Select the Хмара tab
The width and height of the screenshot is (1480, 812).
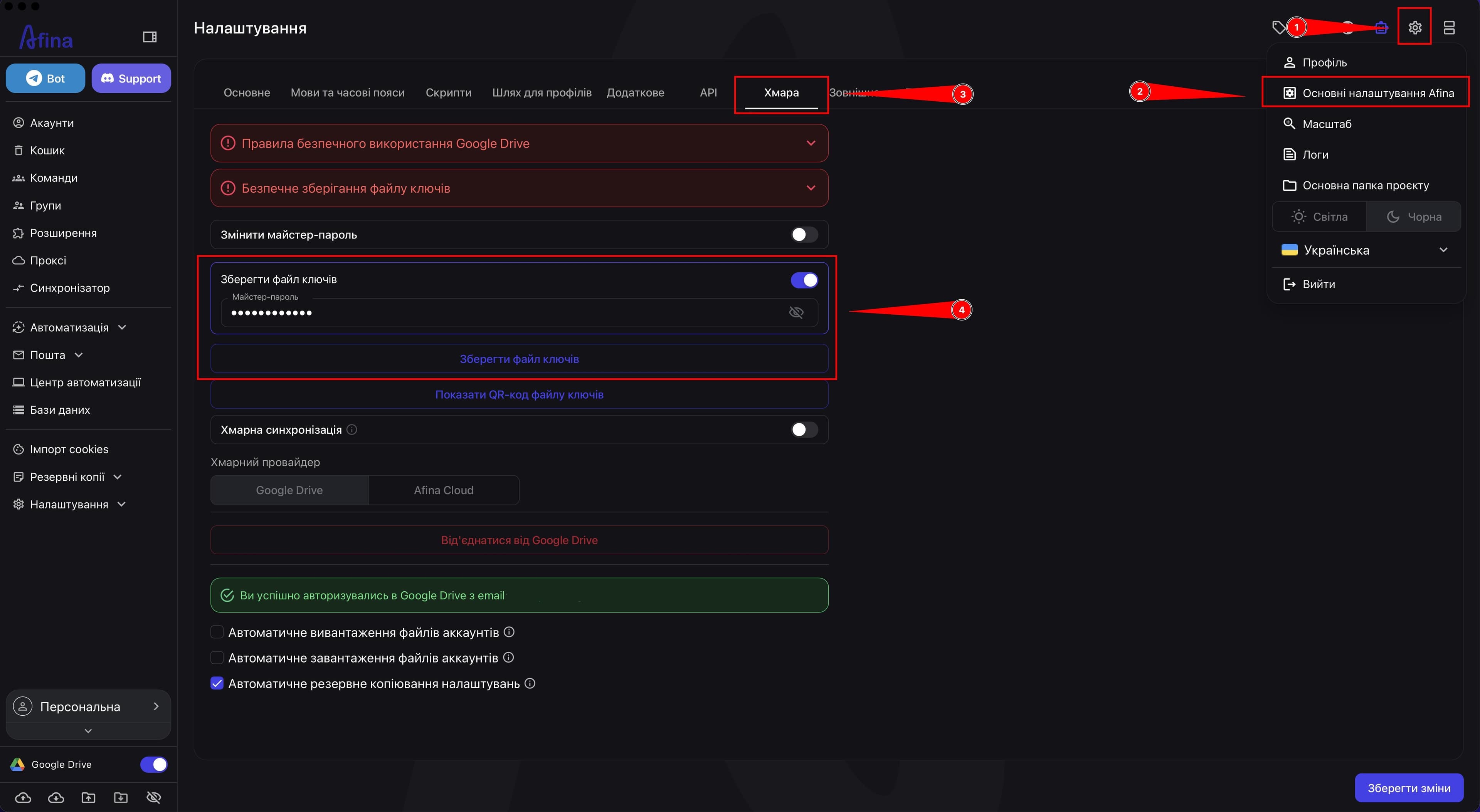[x=781, y=92]
